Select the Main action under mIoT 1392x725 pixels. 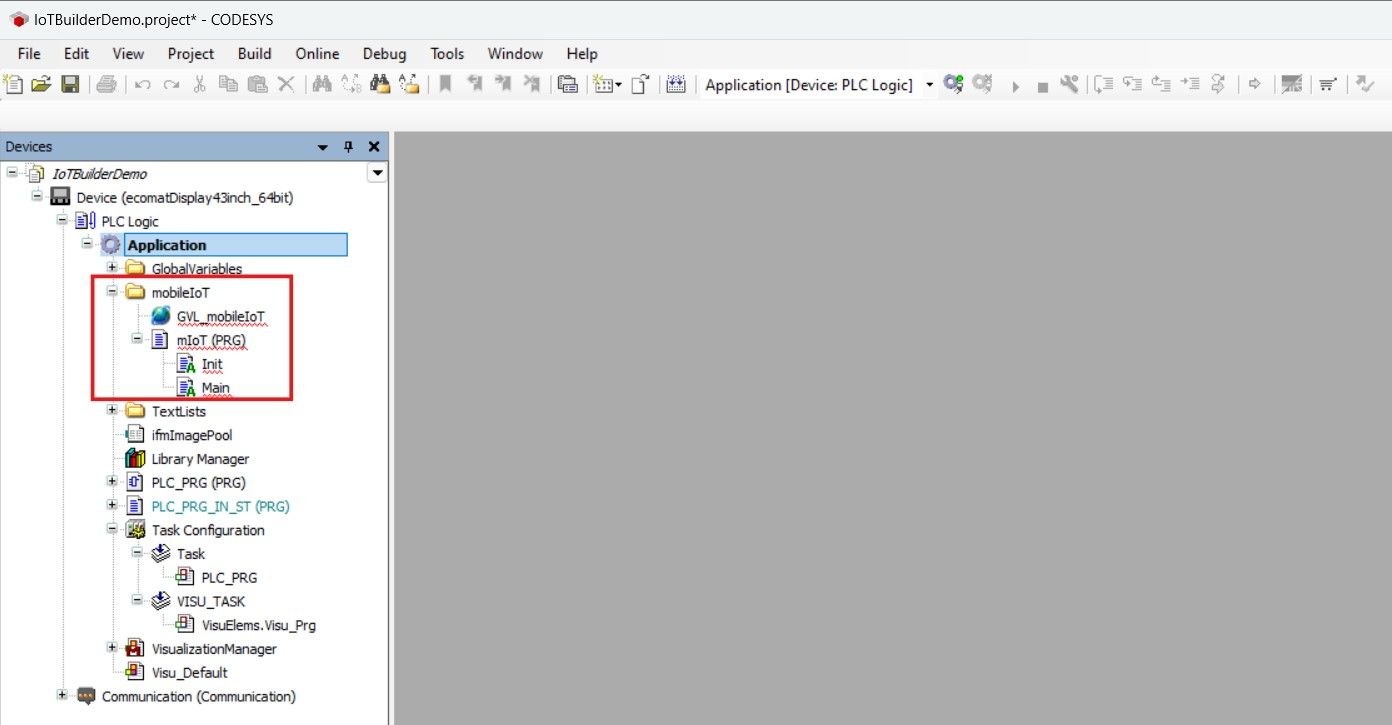pos(216,388)
